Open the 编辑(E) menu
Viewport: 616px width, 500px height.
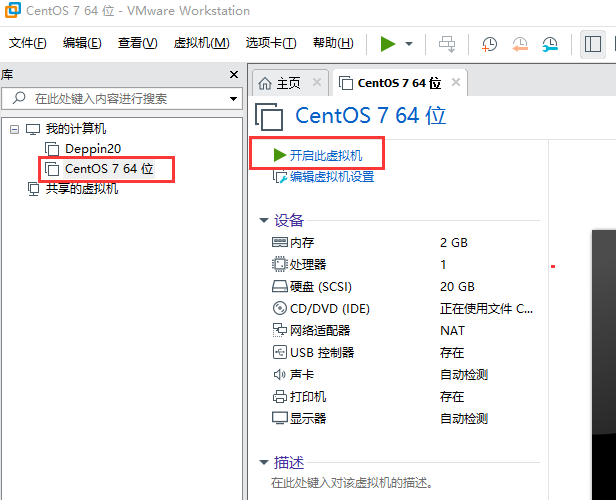(82, 43)
